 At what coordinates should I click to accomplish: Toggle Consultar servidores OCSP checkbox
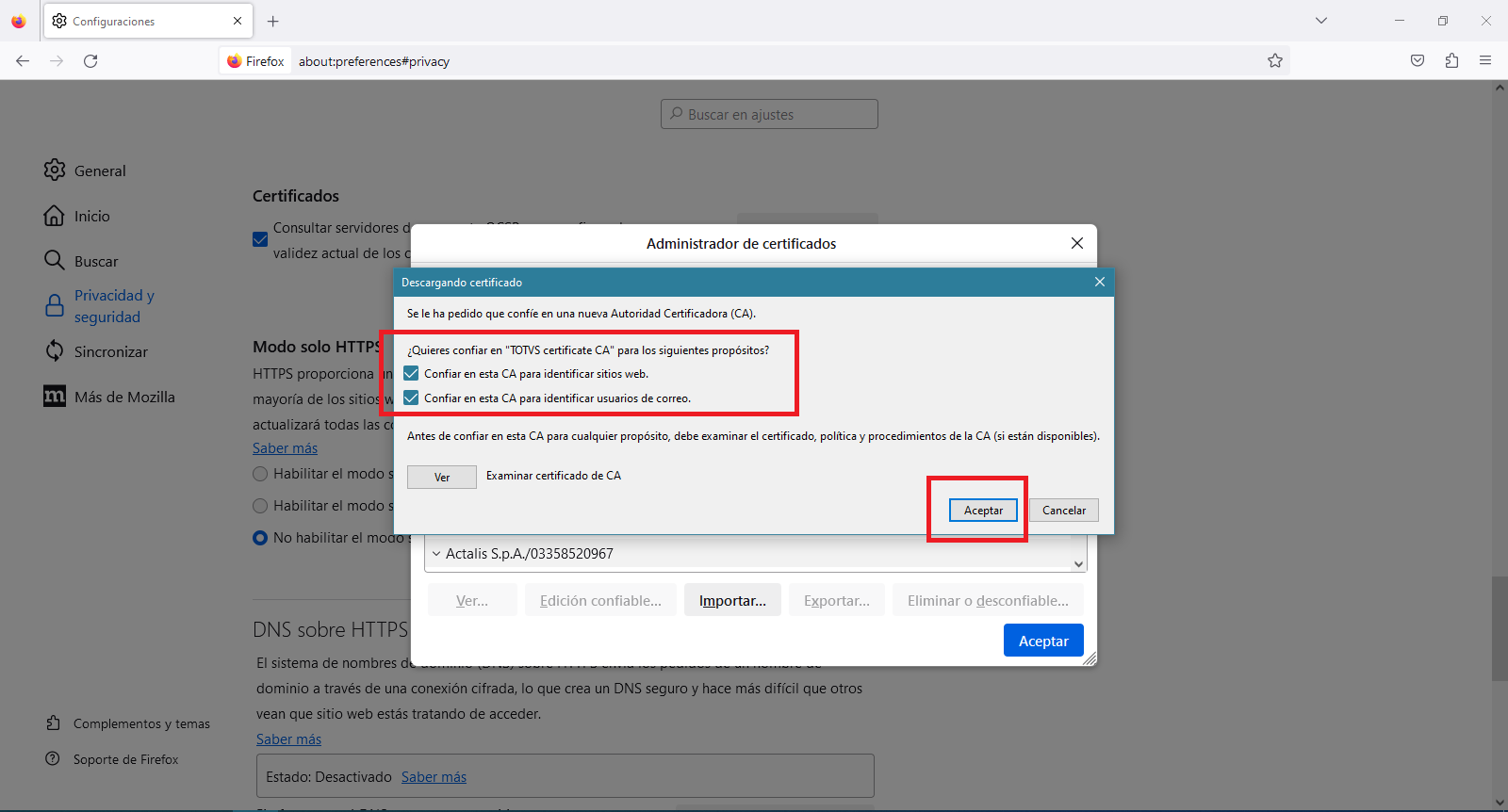(x=260, y=239)
